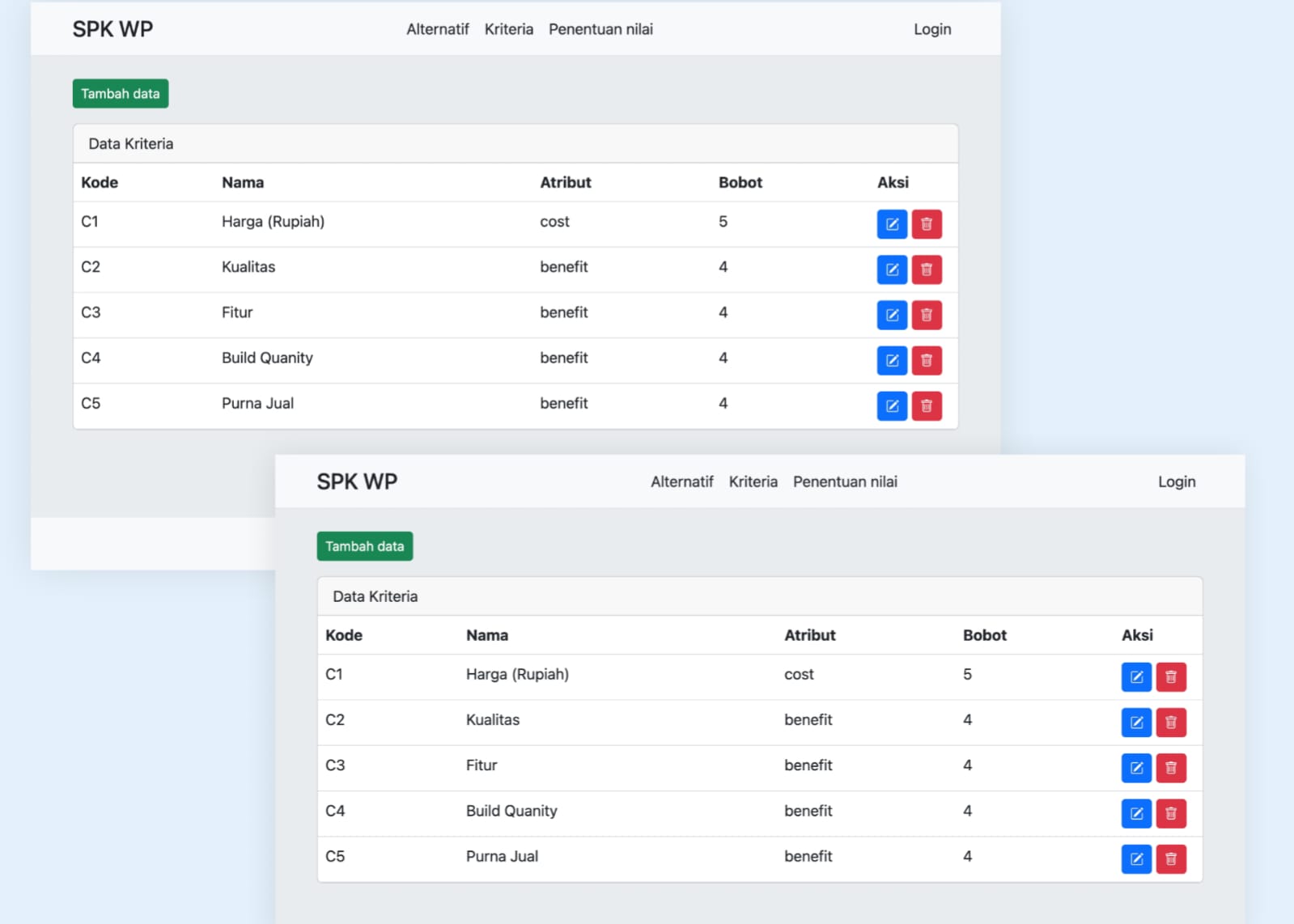Viewport: 1294px width, 924px height.
Task: Go to Penentuan nilai in the upper navbar
Action: tap(600, 29)
